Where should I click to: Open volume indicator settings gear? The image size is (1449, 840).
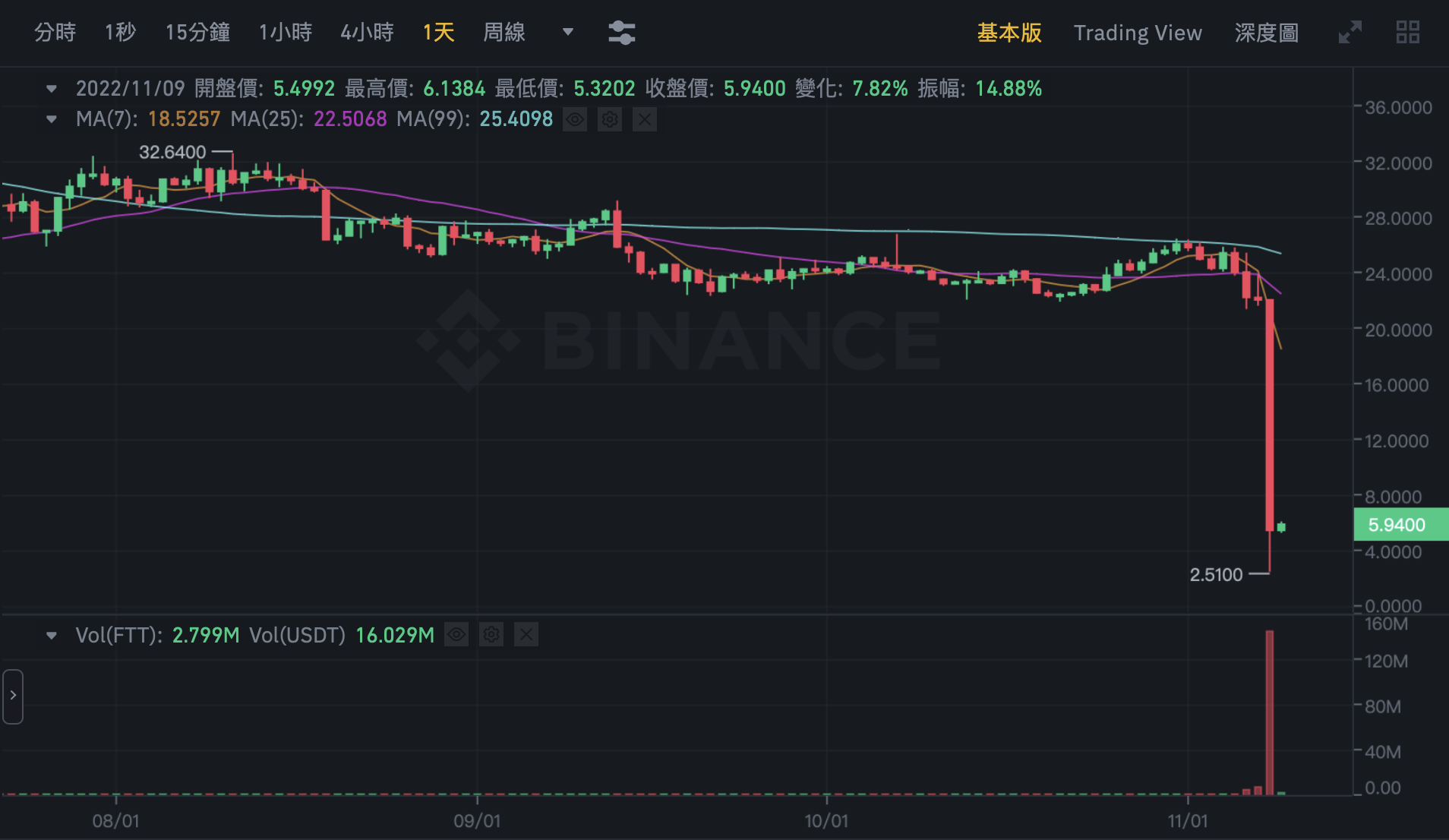tap(491, 634)
